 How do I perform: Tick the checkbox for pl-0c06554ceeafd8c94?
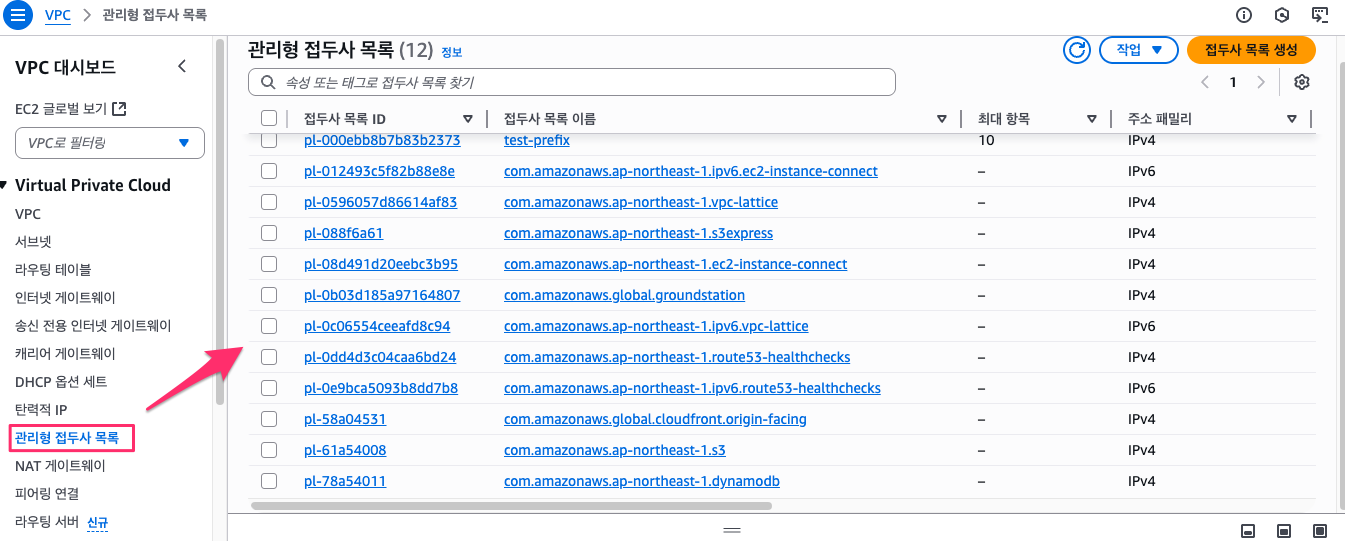coord(268,326)
